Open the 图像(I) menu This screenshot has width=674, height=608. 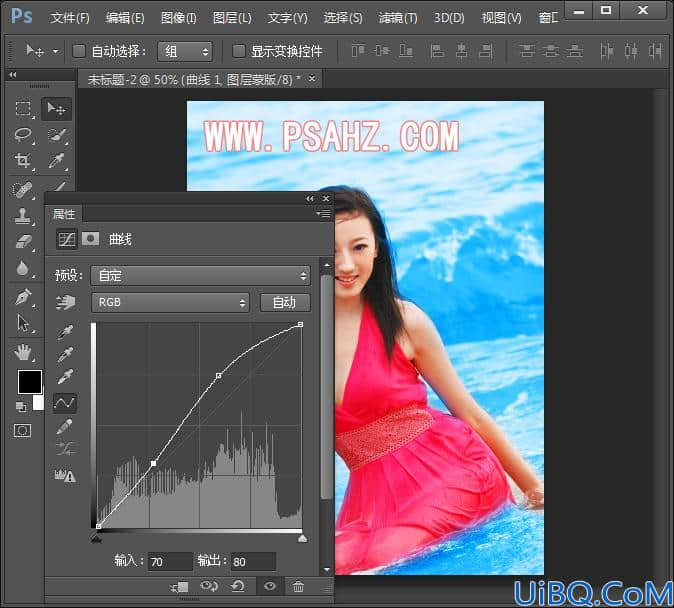(x=179, y=18)
